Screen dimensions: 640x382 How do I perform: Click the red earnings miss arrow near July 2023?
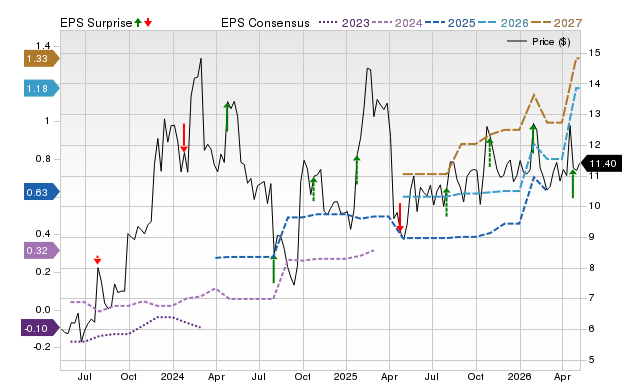pyautogui.click(x=97, y=260)
